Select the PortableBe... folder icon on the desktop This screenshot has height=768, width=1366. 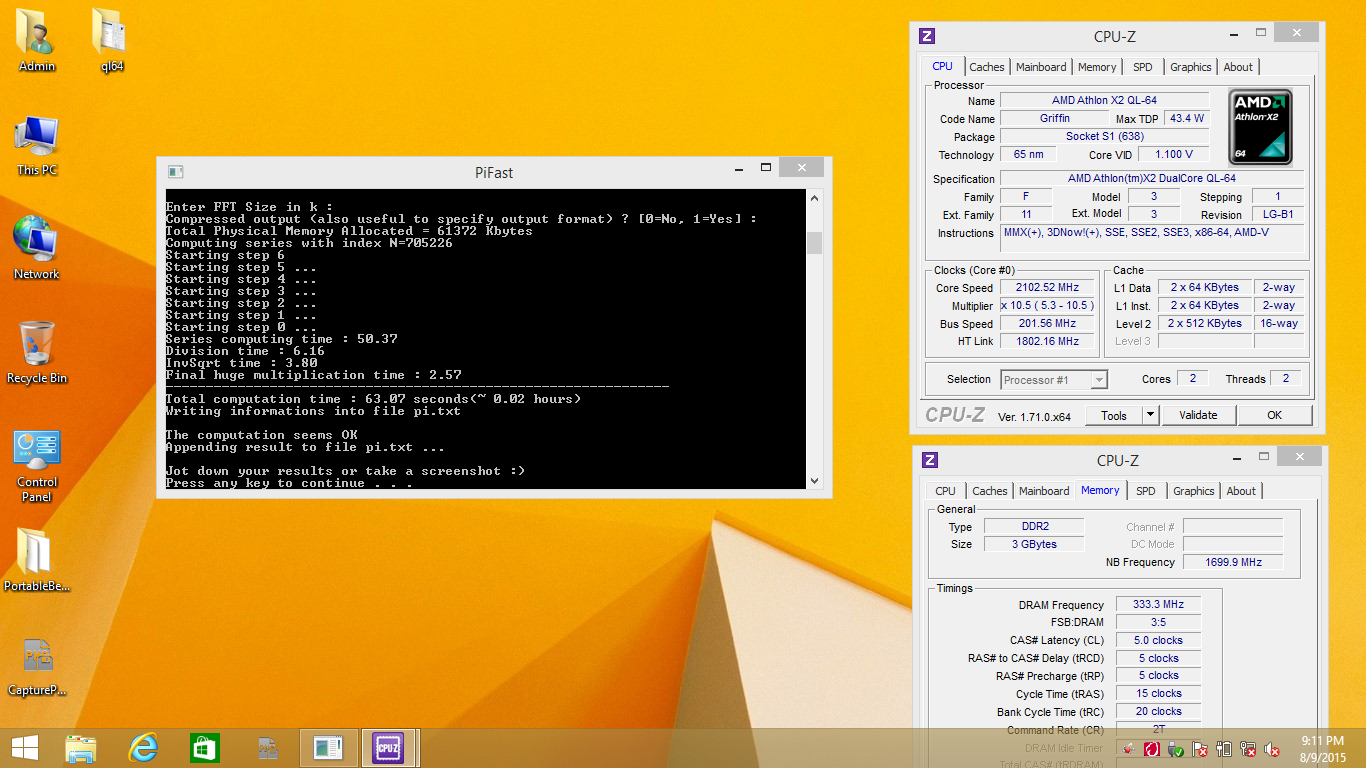37,560
